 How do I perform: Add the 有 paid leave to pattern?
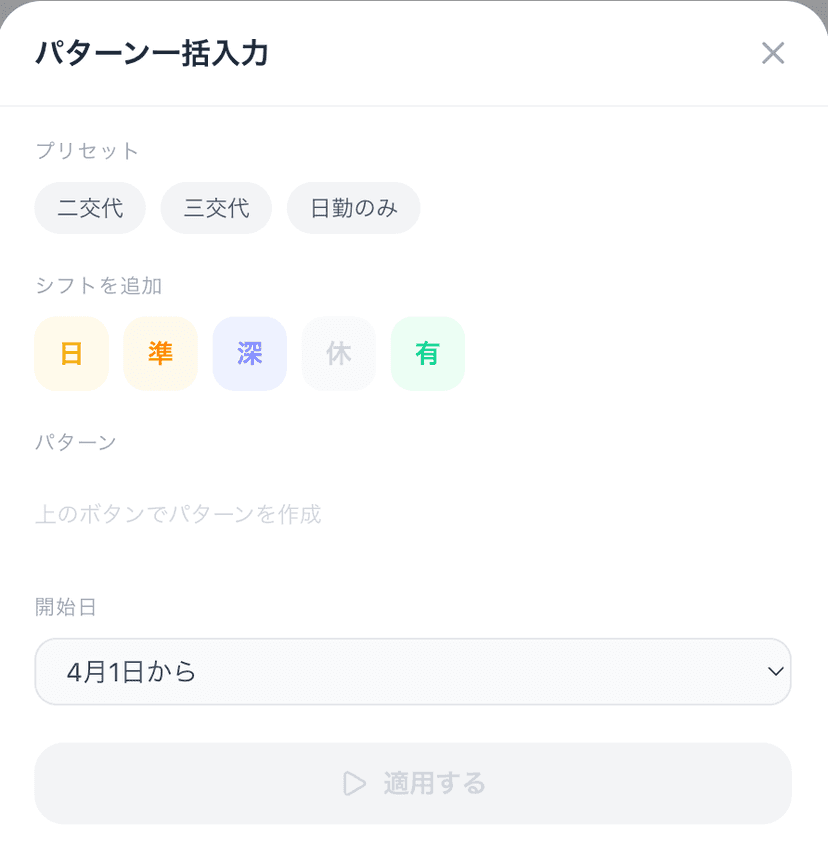428,353
